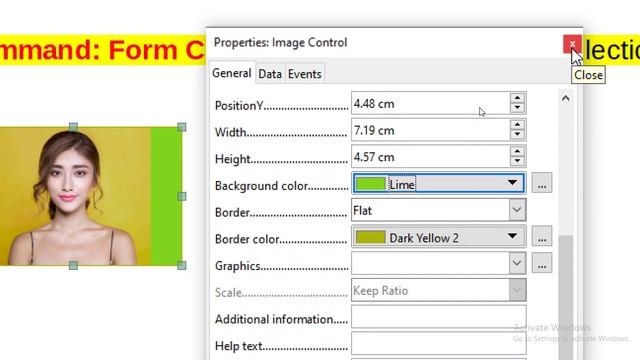This screenshot has height=360, width=640.
Task: Decrease PositionY with down spinner
Action: tap(517, 108)
